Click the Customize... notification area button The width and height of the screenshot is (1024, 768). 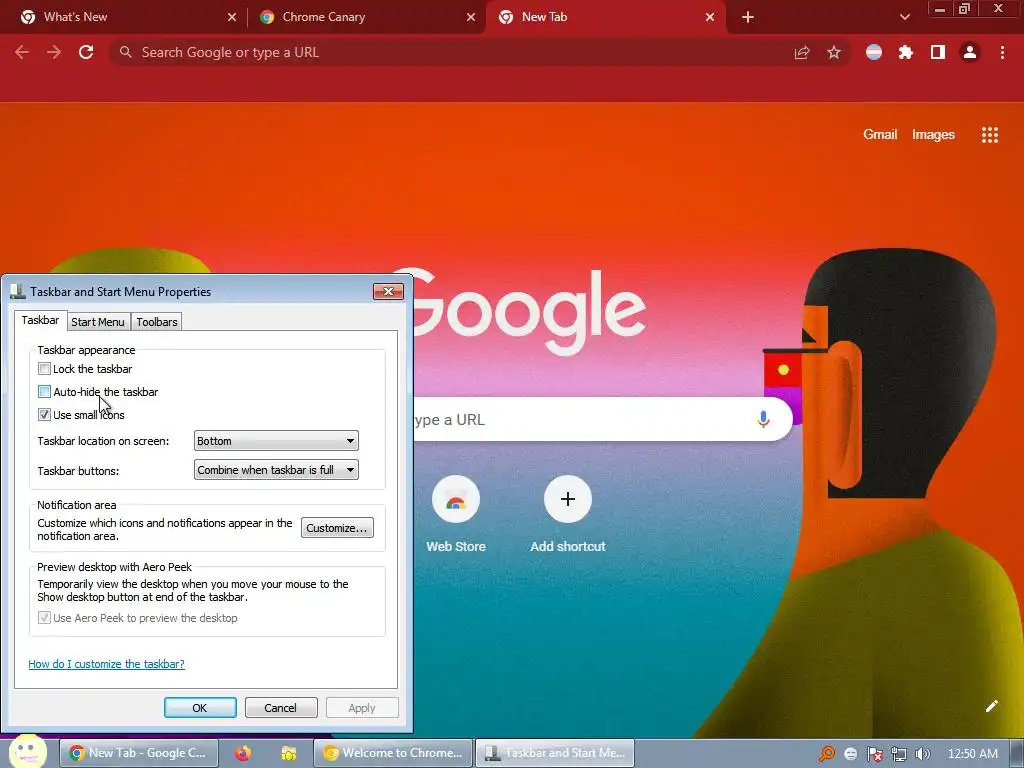(x=337, y=528)
